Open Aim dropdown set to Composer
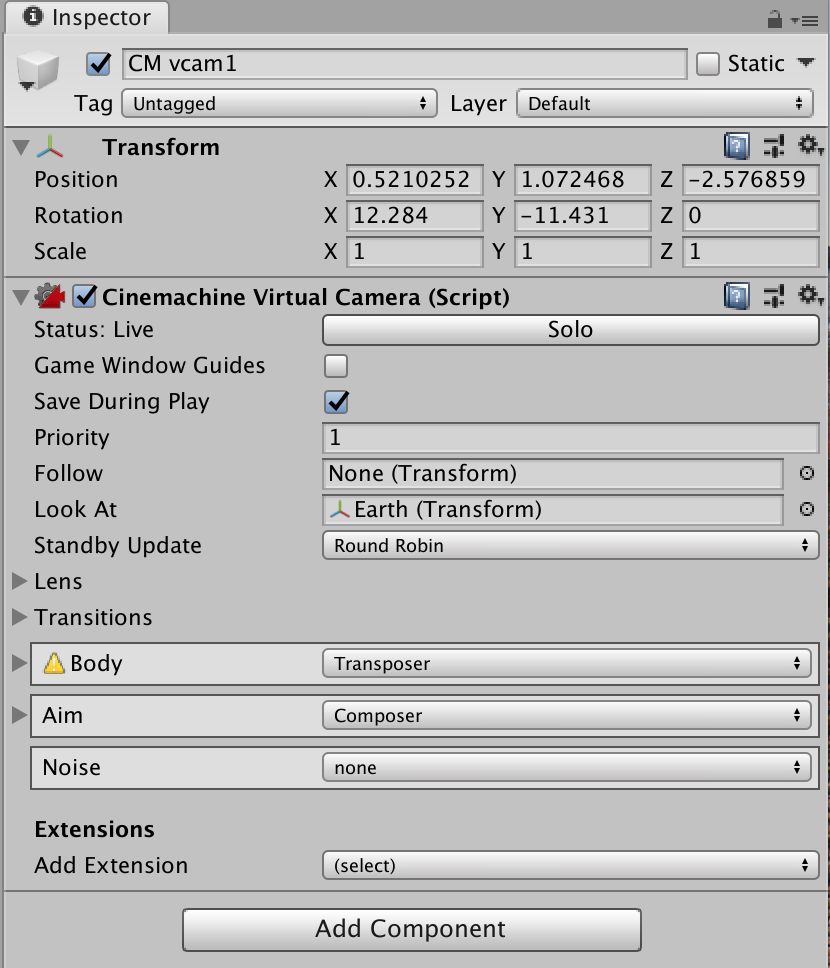 tap(566, 716)
